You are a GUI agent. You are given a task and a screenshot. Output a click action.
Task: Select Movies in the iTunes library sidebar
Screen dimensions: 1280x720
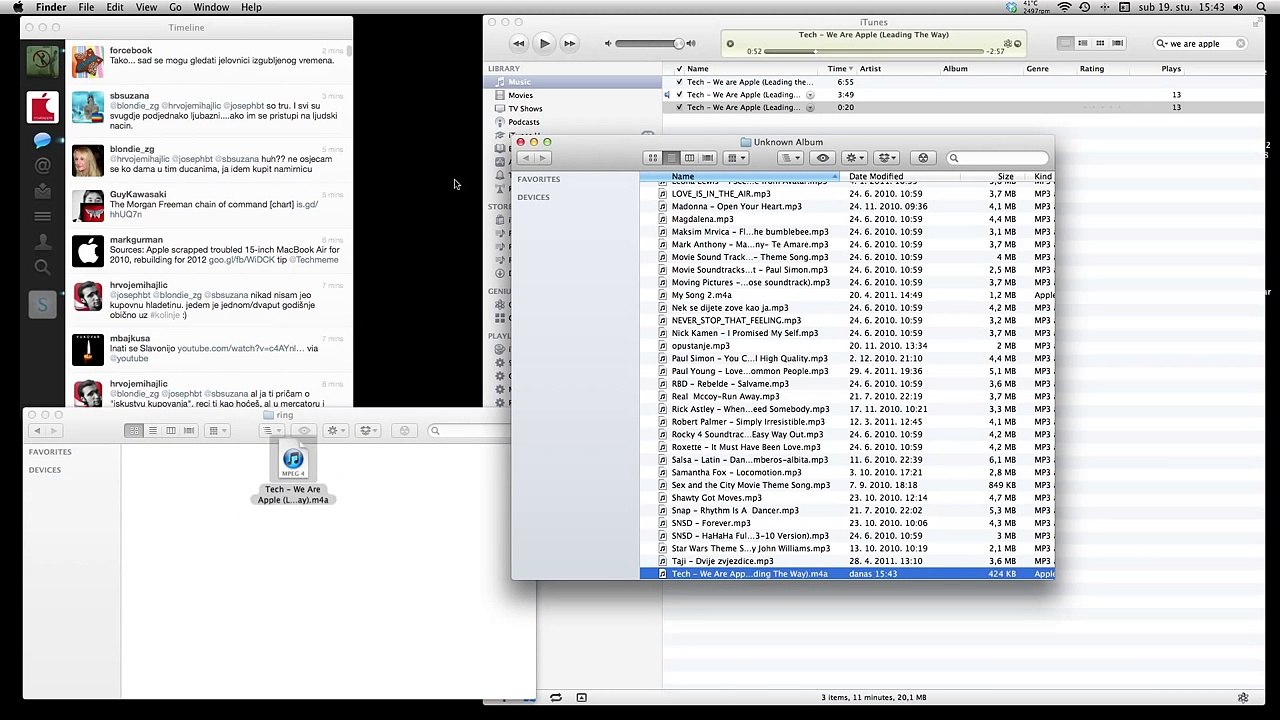point(520,95)
